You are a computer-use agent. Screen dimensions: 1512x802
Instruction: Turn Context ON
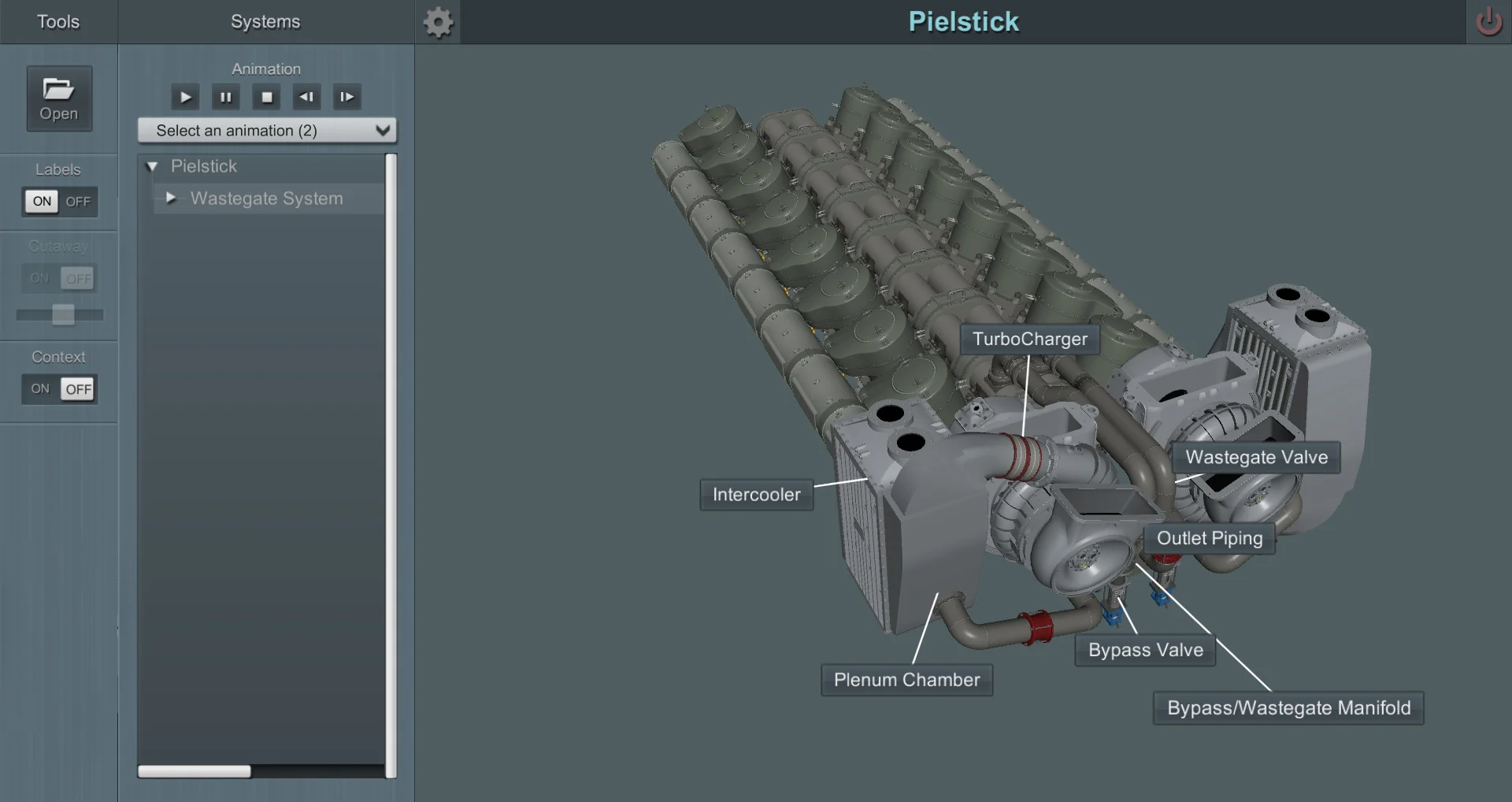click(x=40, y=389)
